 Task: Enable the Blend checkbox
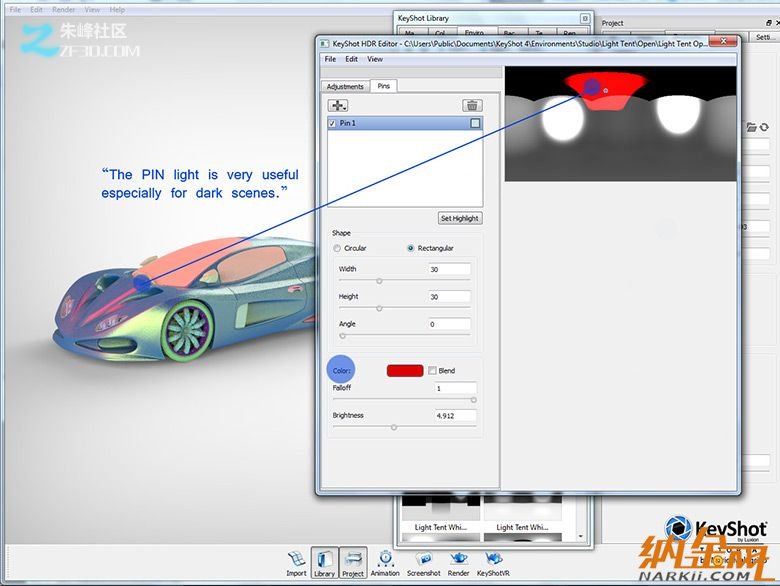[432, 371]
